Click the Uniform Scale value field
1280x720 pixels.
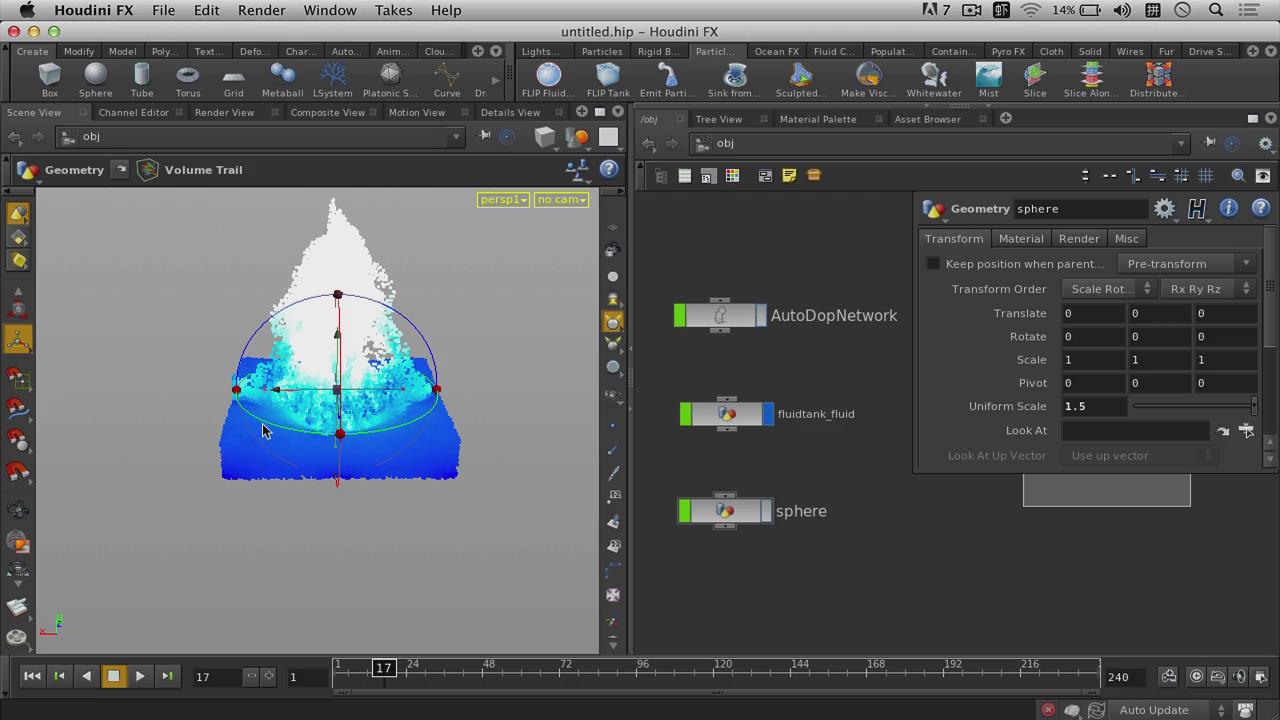(1094, 406)
